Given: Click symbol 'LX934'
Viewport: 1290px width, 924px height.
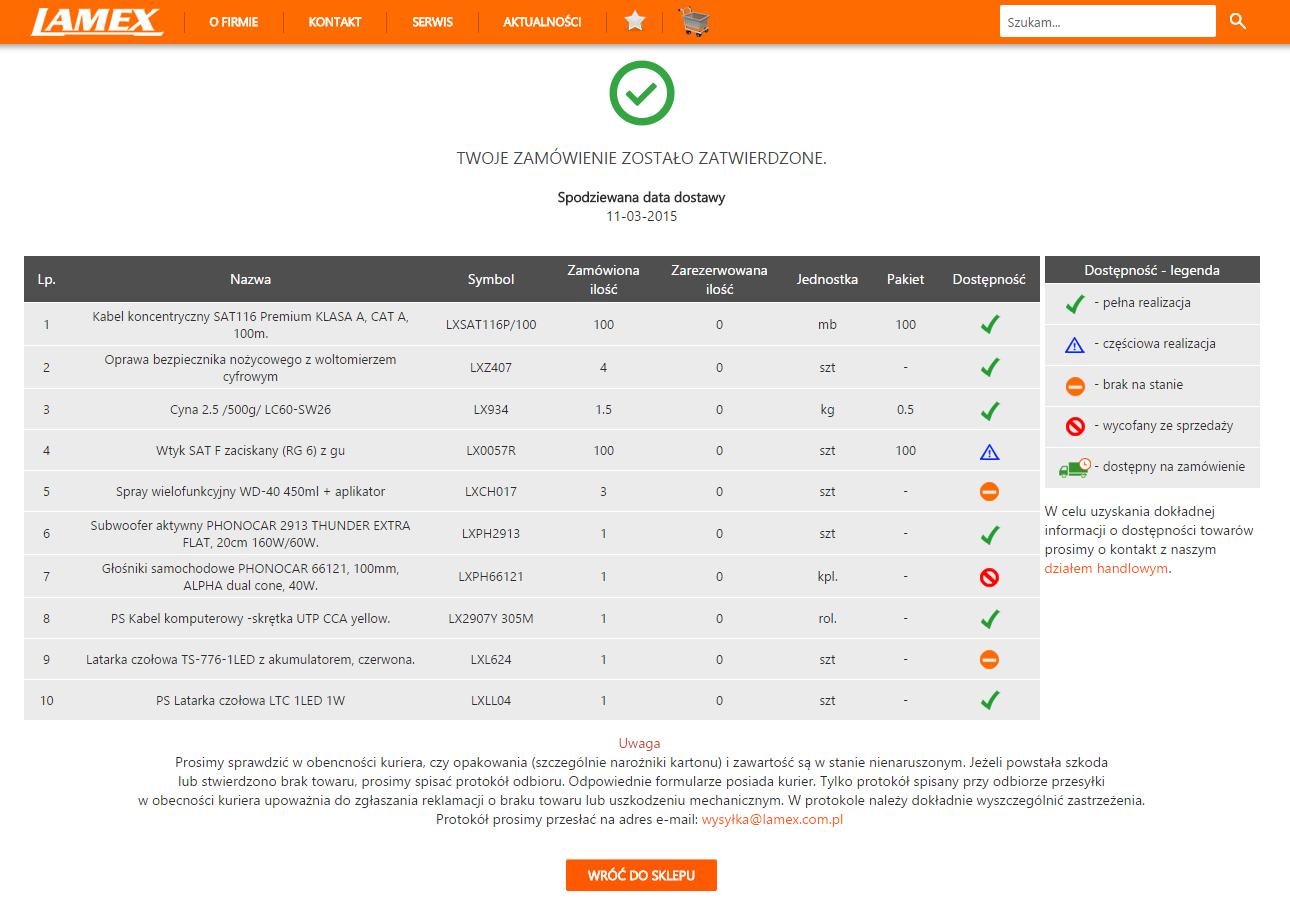Looking at the screenshot, I should (491, 410).
